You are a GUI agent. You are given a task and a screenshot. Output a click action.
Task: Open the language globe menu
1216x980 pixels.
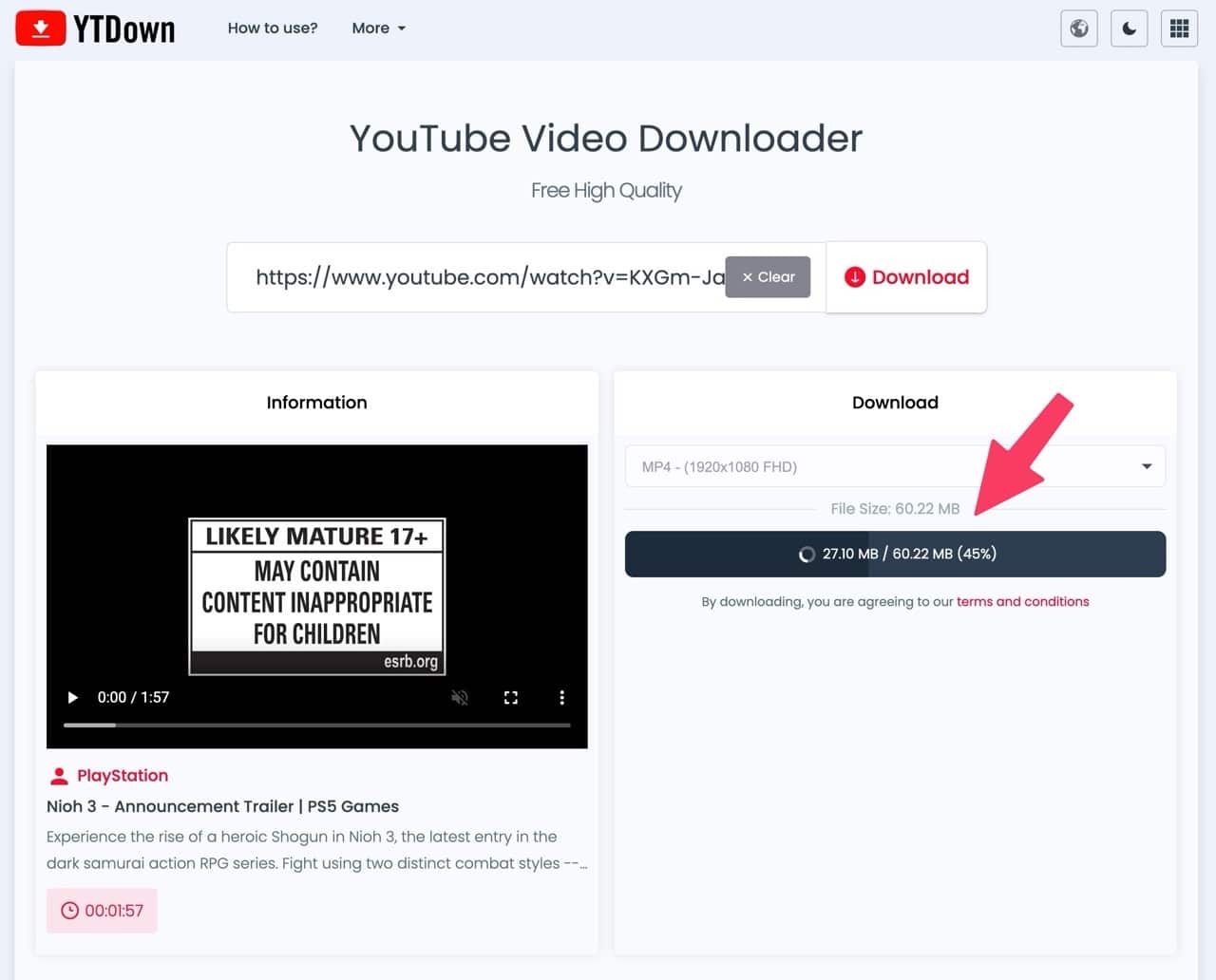click(1079, 28)
